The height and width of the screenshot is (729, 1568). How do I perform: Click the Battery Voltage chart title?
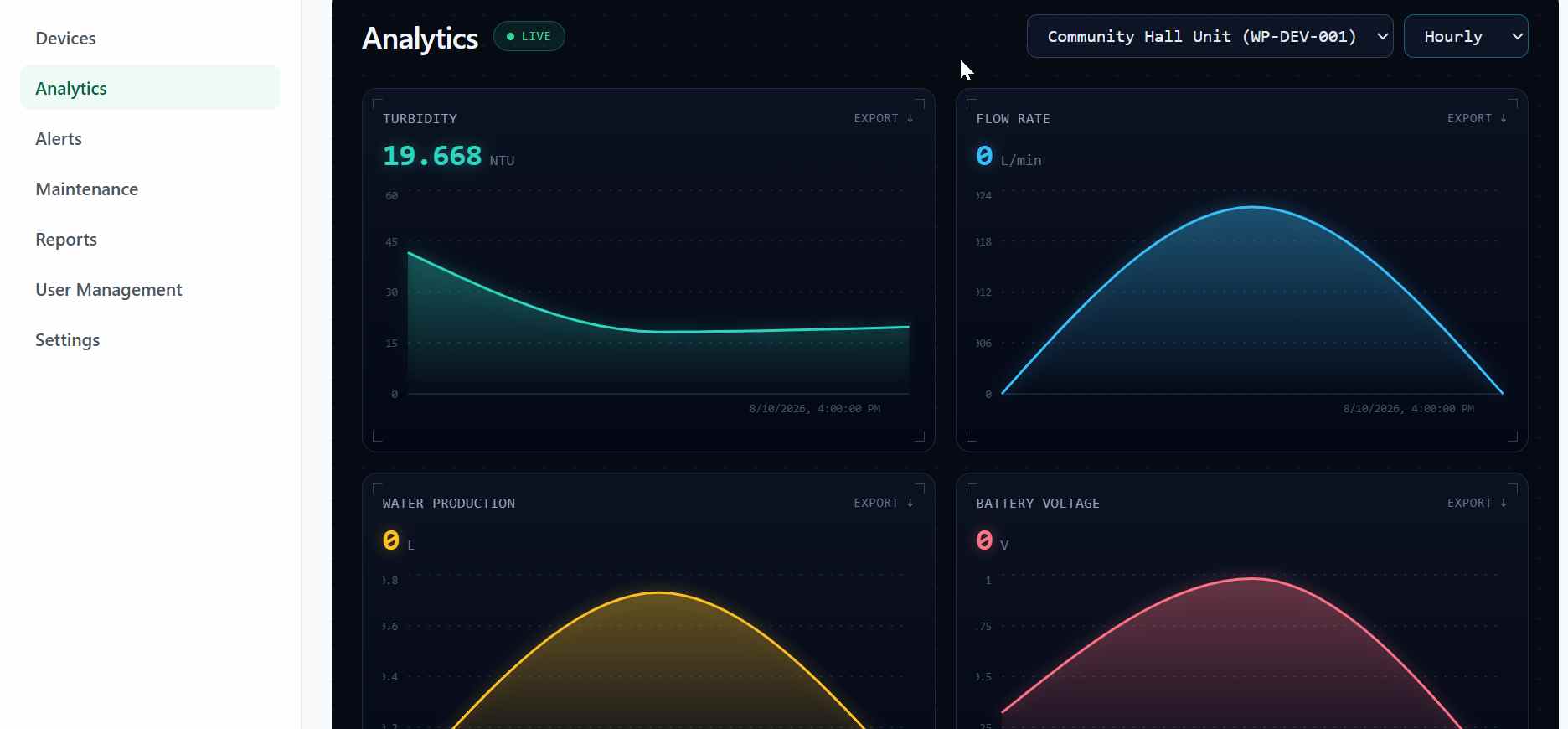tap(1038, 504)
